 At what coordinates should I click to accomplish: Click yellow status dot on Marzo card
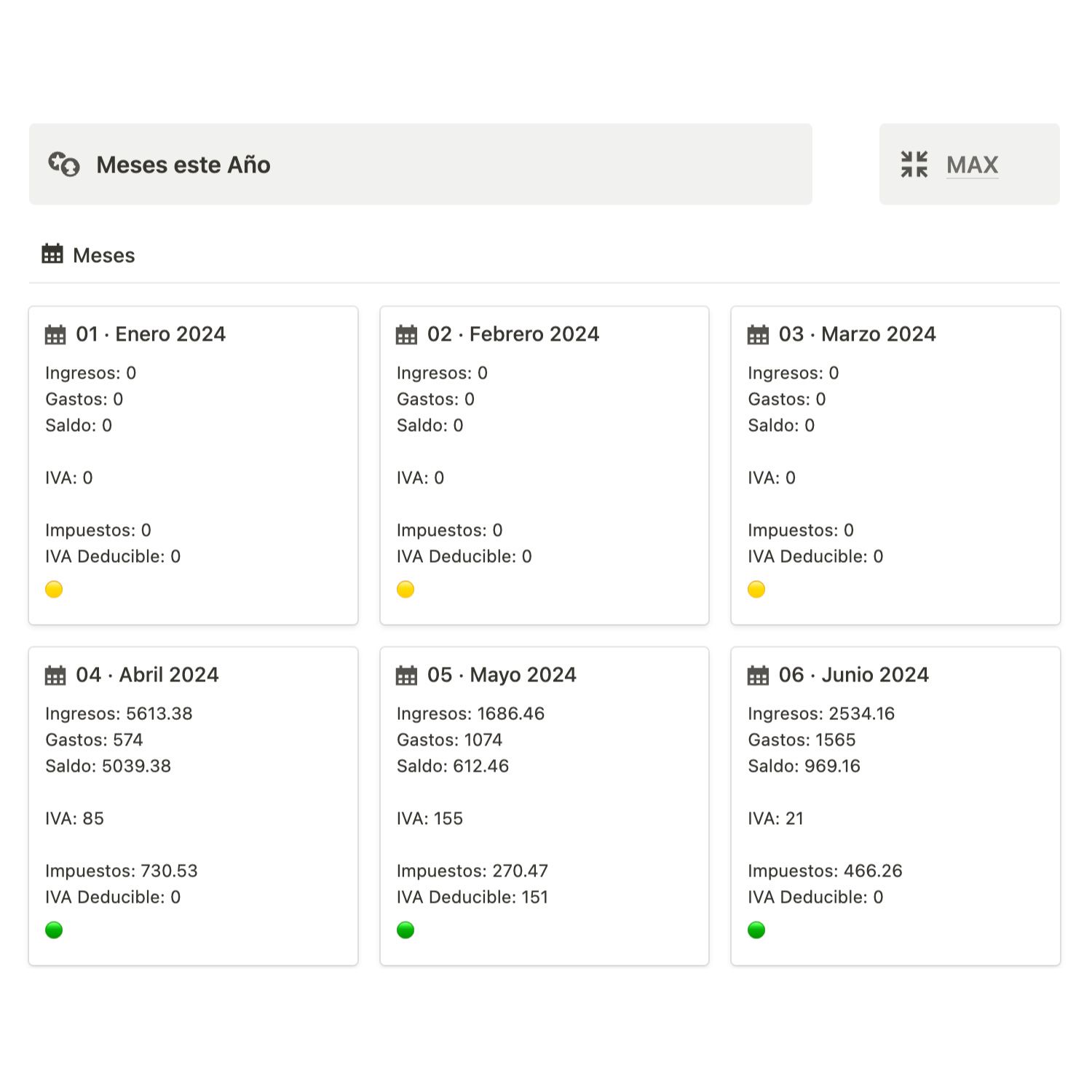tap(756, 589)
